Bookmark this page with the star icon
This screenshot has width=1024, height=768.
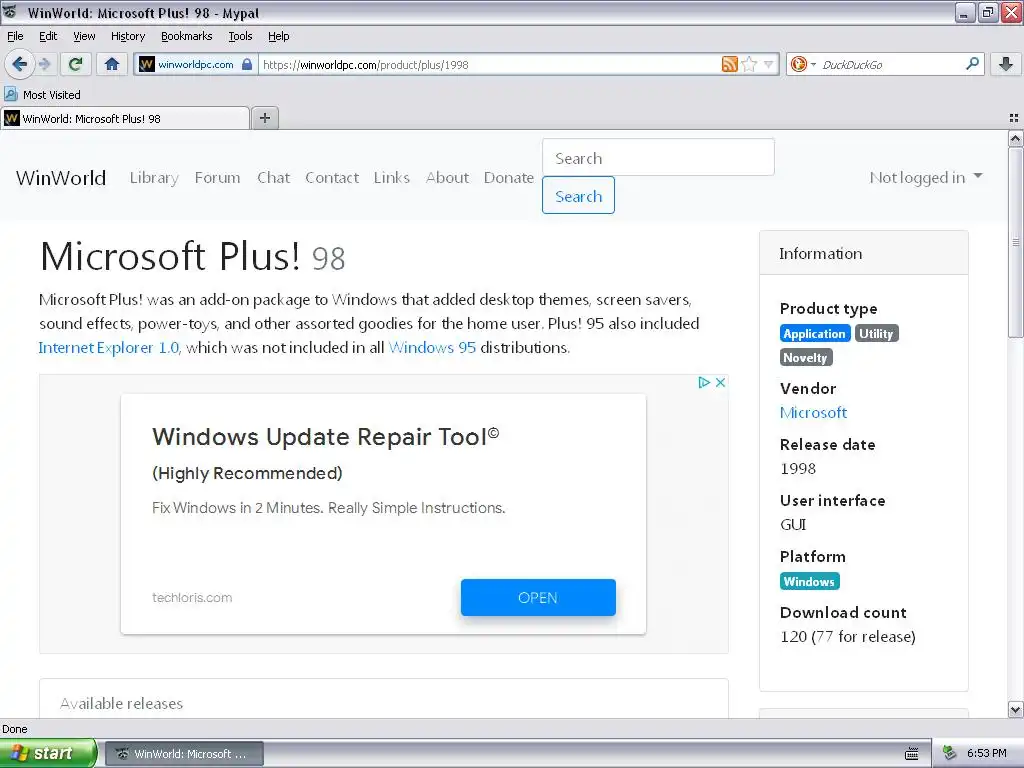coord(750,64)
